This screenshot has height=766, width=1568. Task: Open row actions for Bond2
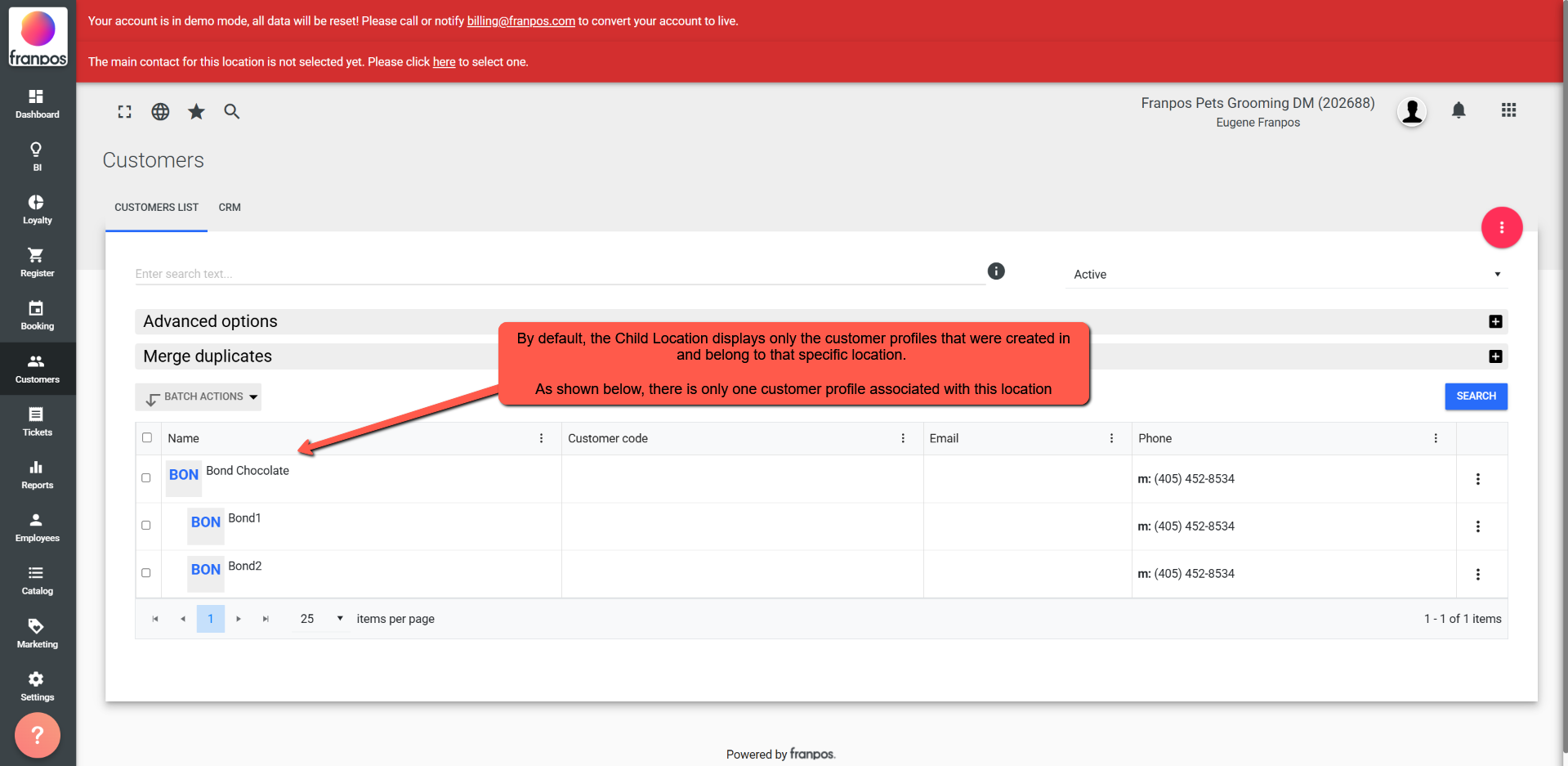pyautogui.click(x=1478, y=575)
